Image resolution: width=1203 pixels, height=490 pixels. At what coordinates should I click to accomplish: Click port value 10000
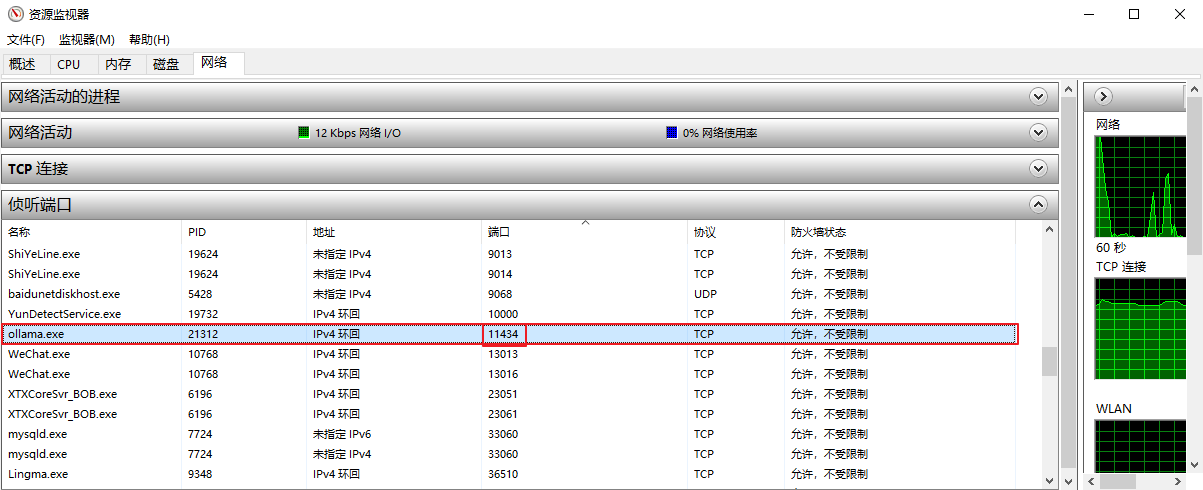click(x=503, y=314)
